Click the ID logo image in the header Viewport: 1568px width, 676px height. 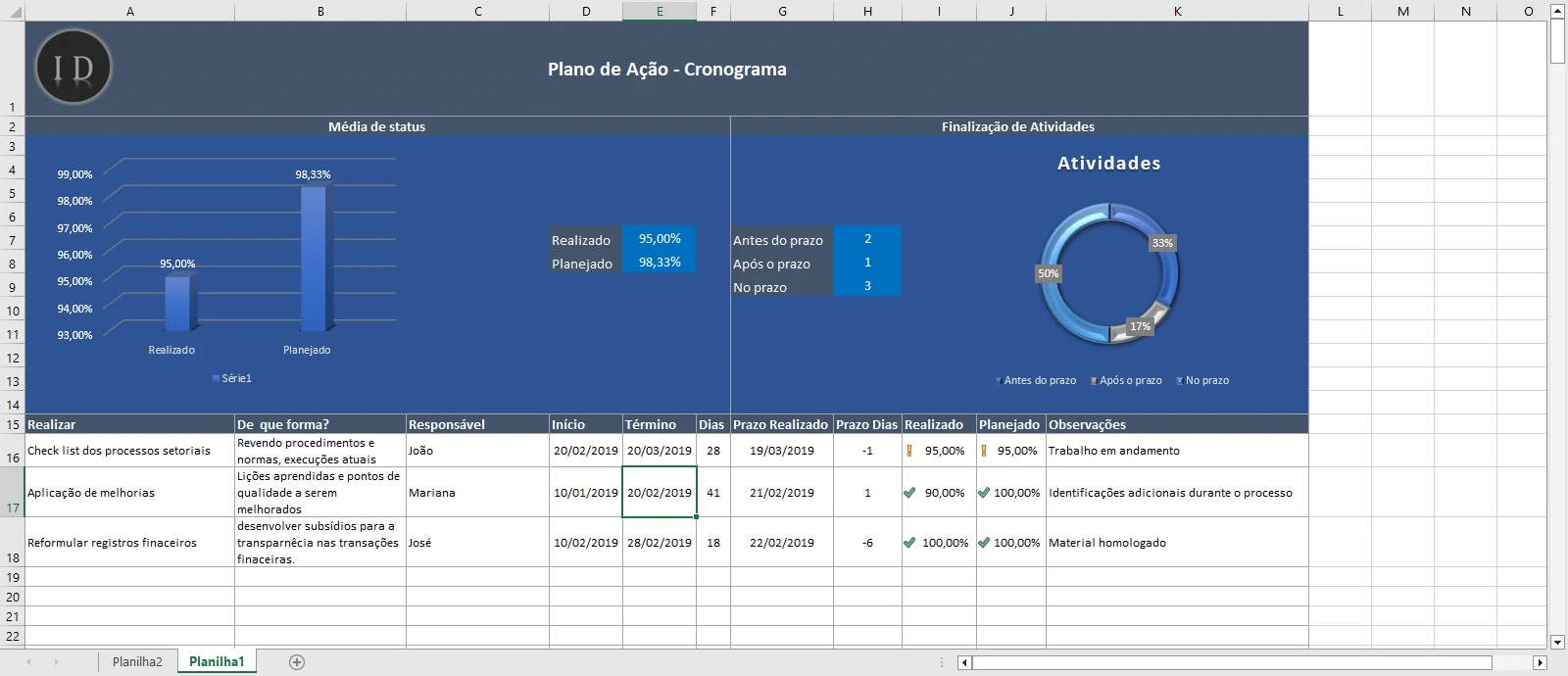pyautogui.click(x=73, y=68)
